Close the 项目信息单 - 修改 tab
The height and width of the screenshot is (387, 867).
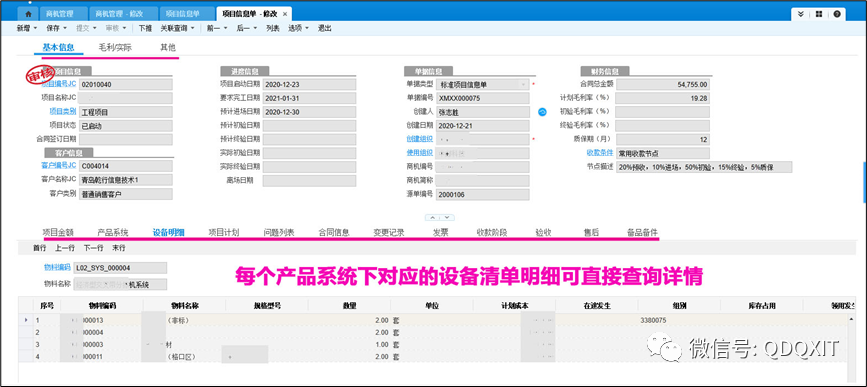point(285,14)
